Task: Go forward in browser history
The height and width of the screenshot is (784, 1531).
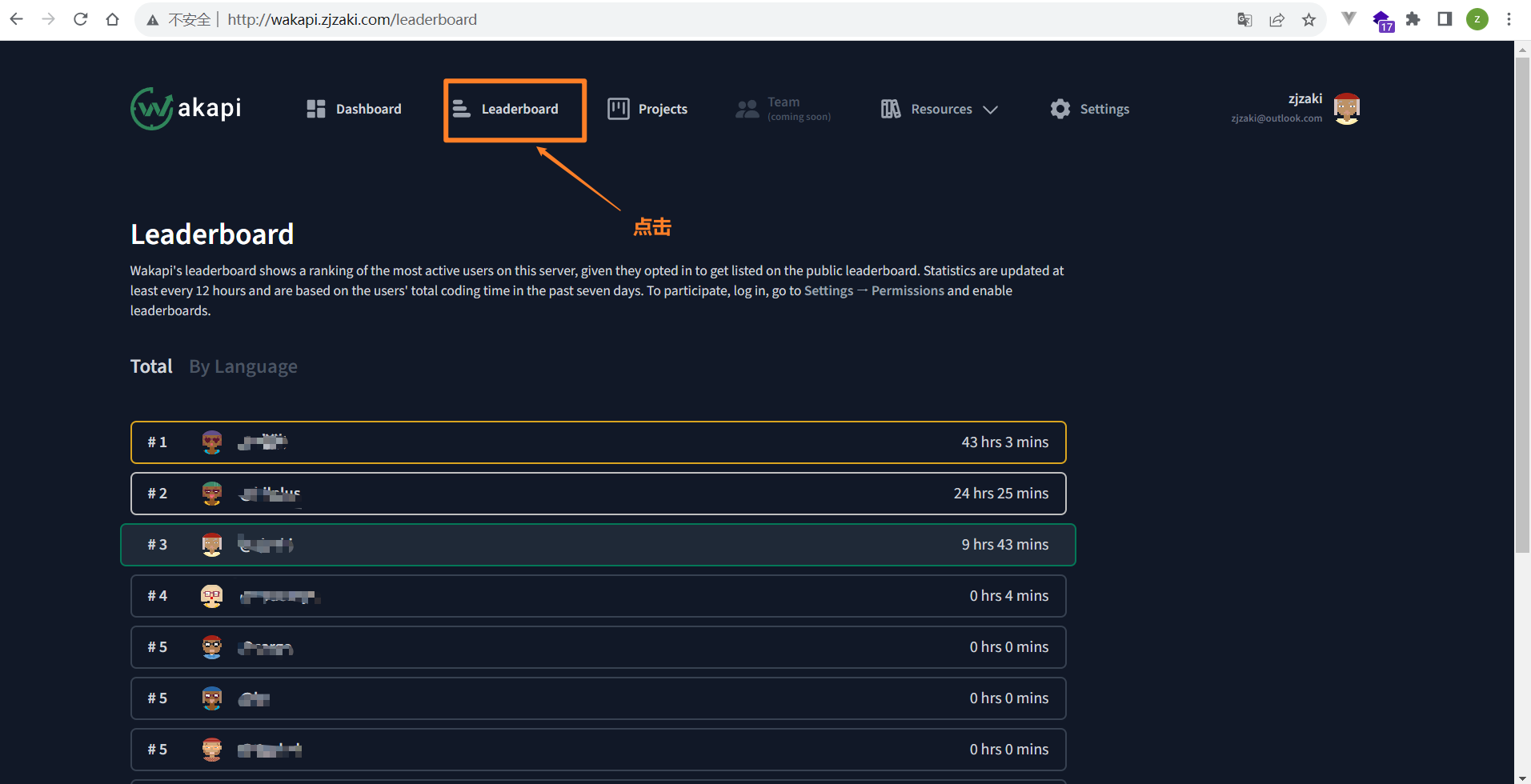Action: [49, 19]
